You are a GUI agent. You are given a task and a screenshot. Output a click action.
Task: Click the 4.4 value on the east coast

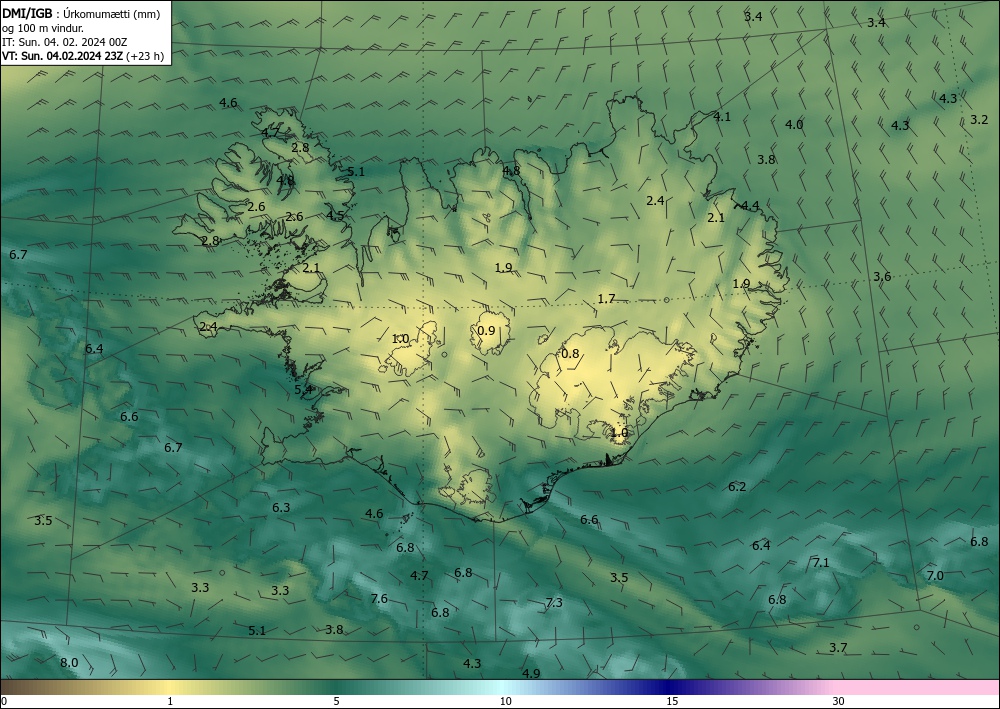[x=750, y=205]
